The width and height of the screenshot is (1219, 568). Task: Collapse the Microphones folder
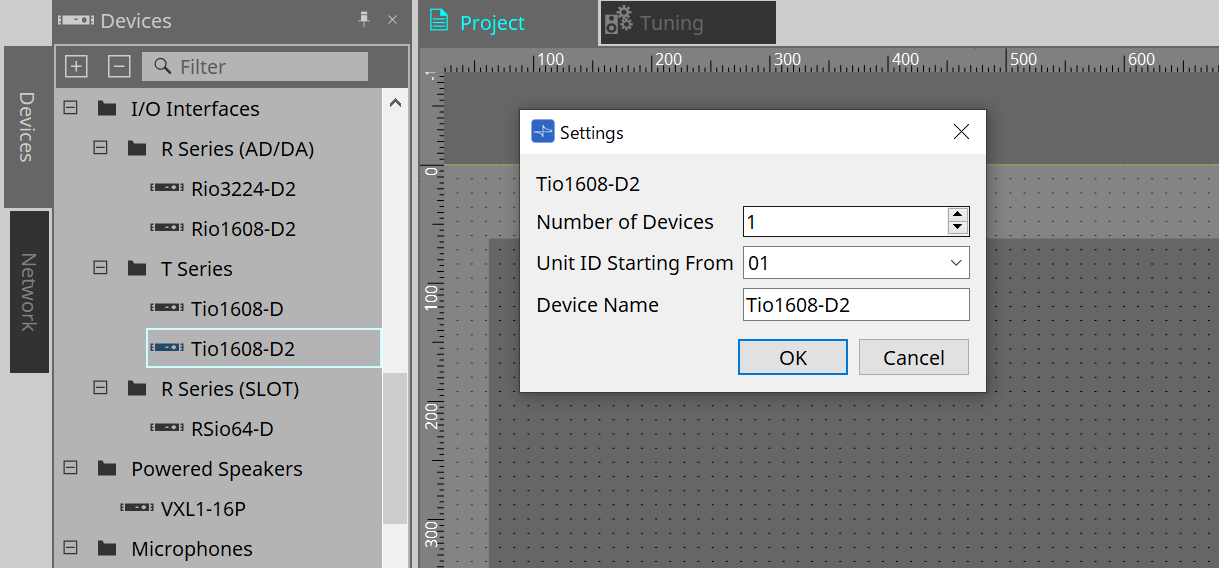(70, 548)
